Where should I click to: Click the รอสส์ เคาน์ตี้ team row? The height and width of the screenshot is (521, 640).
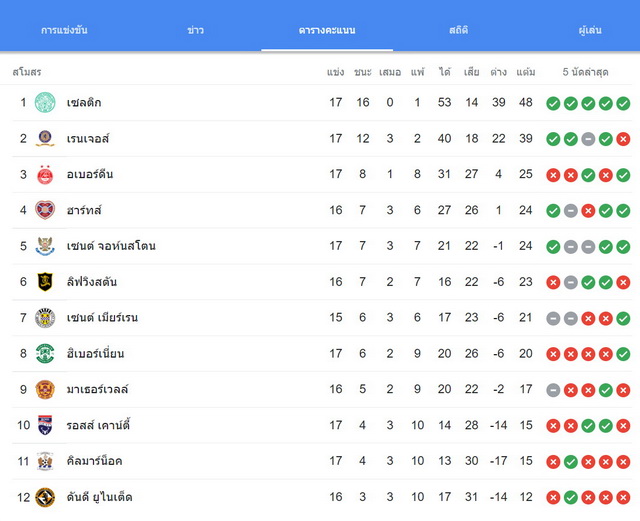point(322,425)
